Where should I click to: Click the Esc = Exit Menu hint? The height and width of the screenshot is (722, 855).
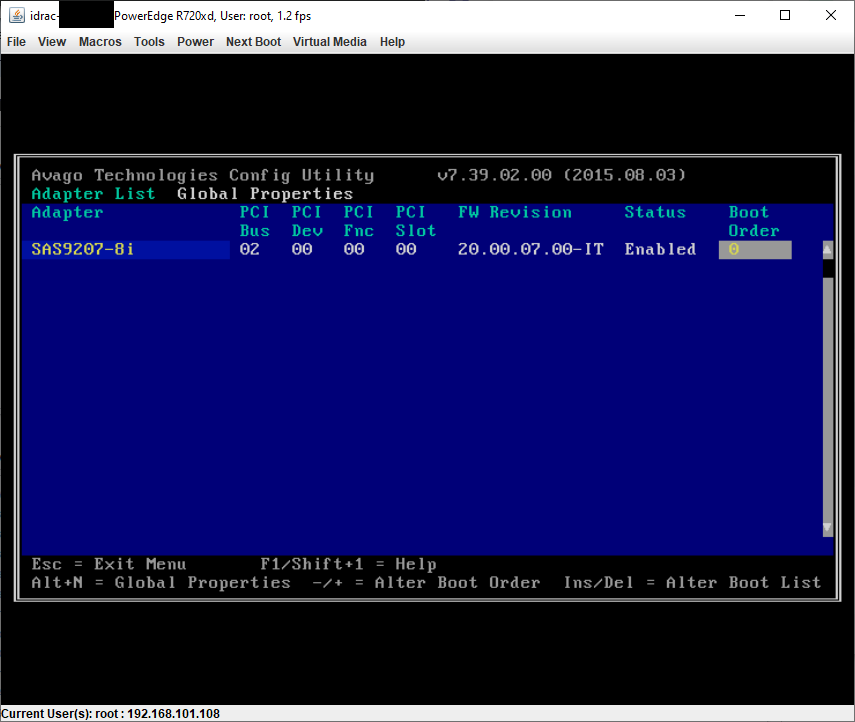click(109, 564)
